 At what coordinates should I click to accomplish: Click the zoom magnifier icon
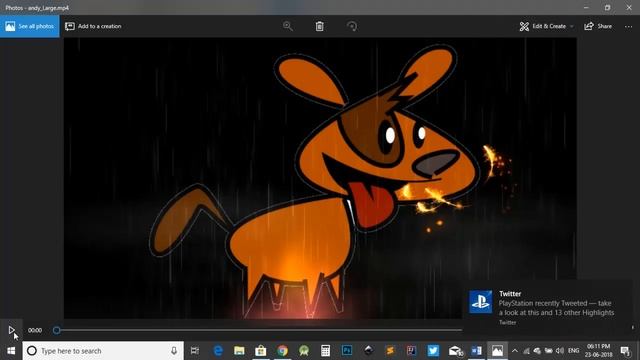pos(287,26)
